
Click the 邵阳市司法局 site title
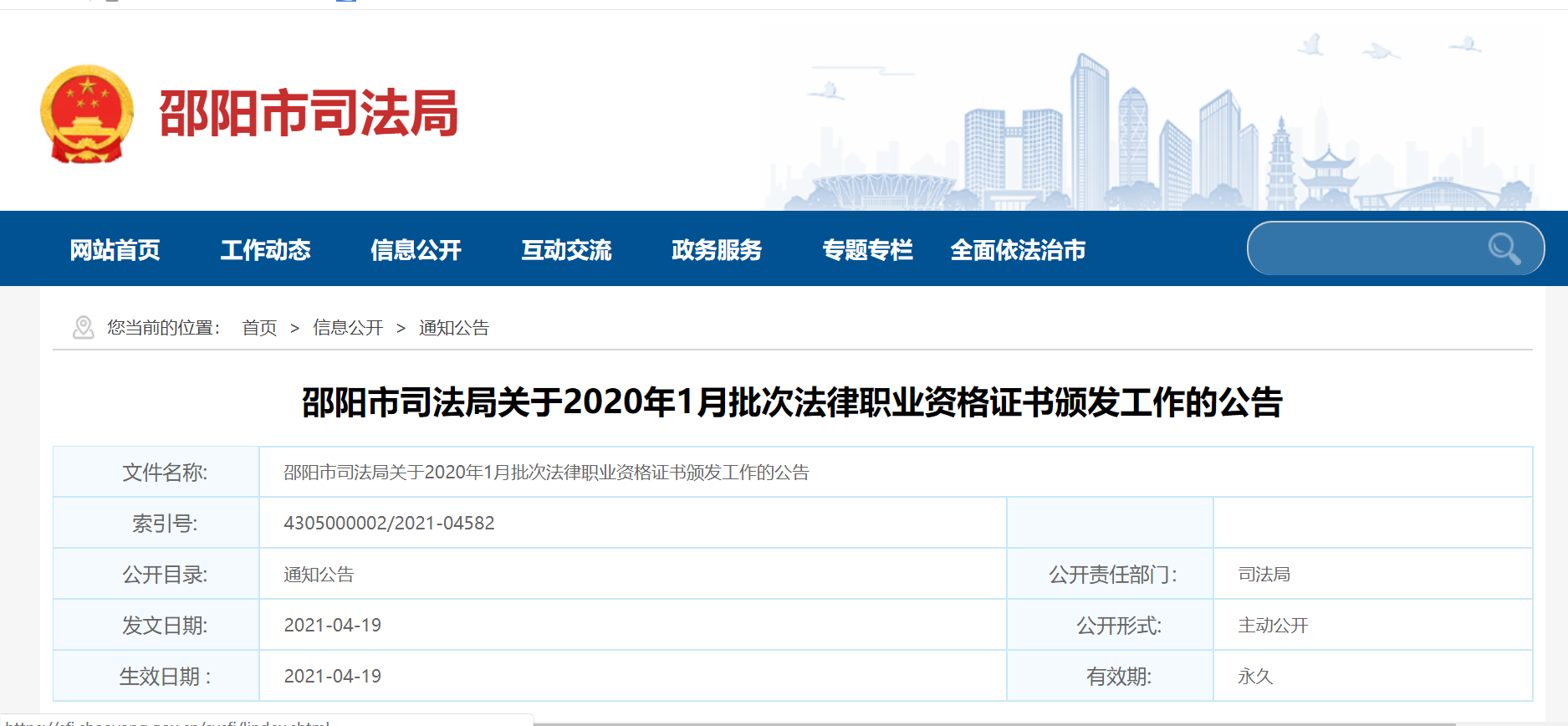309,114
